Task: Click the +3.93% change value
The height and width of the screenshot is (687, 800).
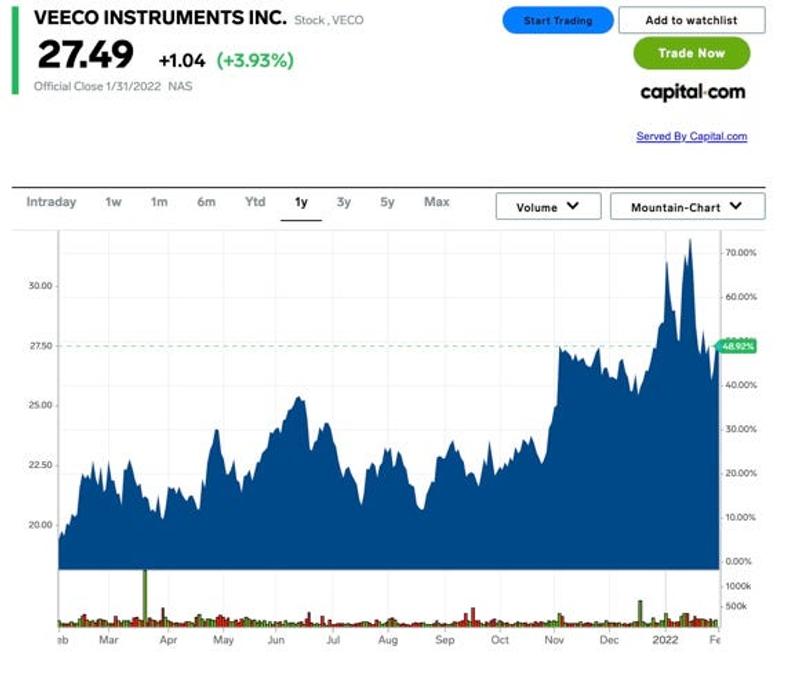Action: (255, 61)
